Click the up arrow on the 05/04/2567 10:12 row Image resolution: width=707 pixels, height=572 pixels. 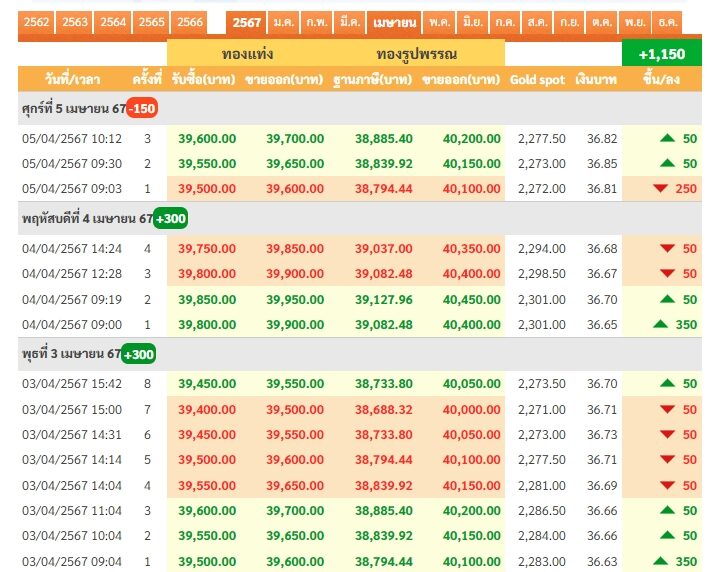pos(667,137)
